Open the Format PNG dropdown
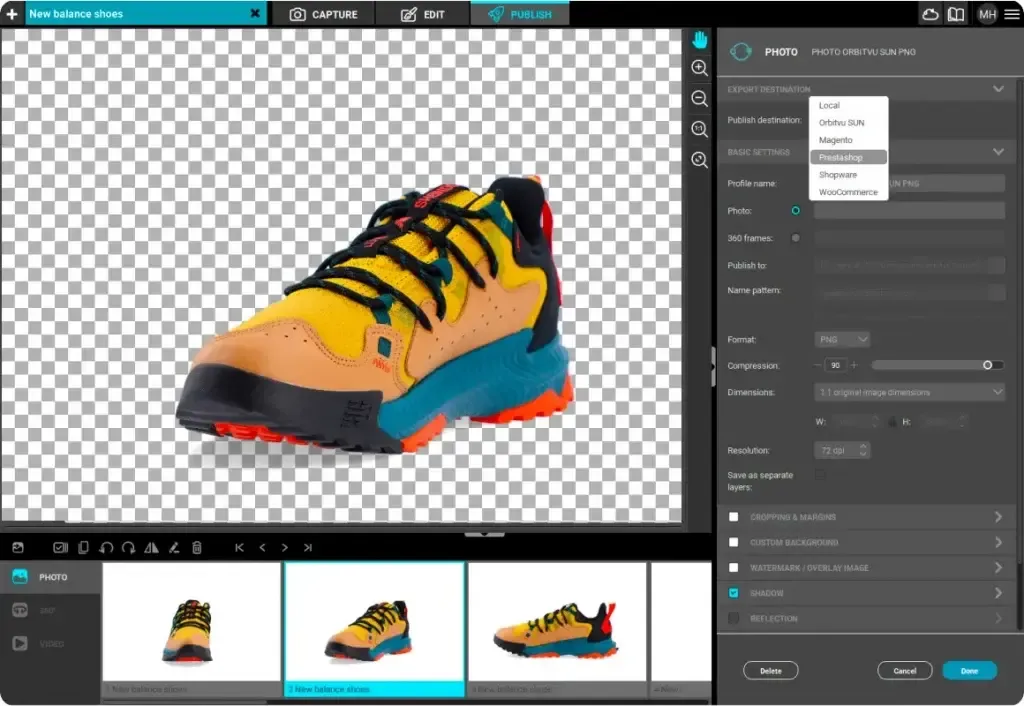The width and height of the screenshot is (1024, 706). tap(842, 340)
